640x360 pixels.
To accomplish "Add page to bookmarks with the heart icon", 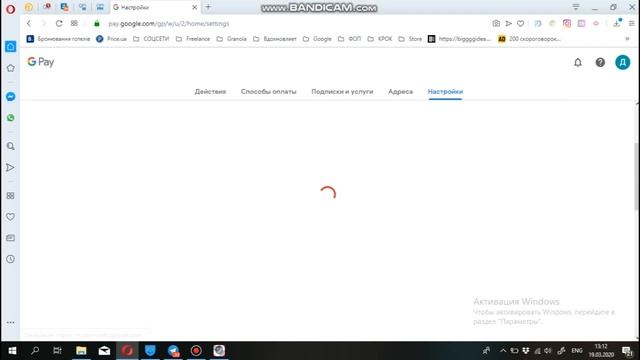I will (x=520, y=24).
